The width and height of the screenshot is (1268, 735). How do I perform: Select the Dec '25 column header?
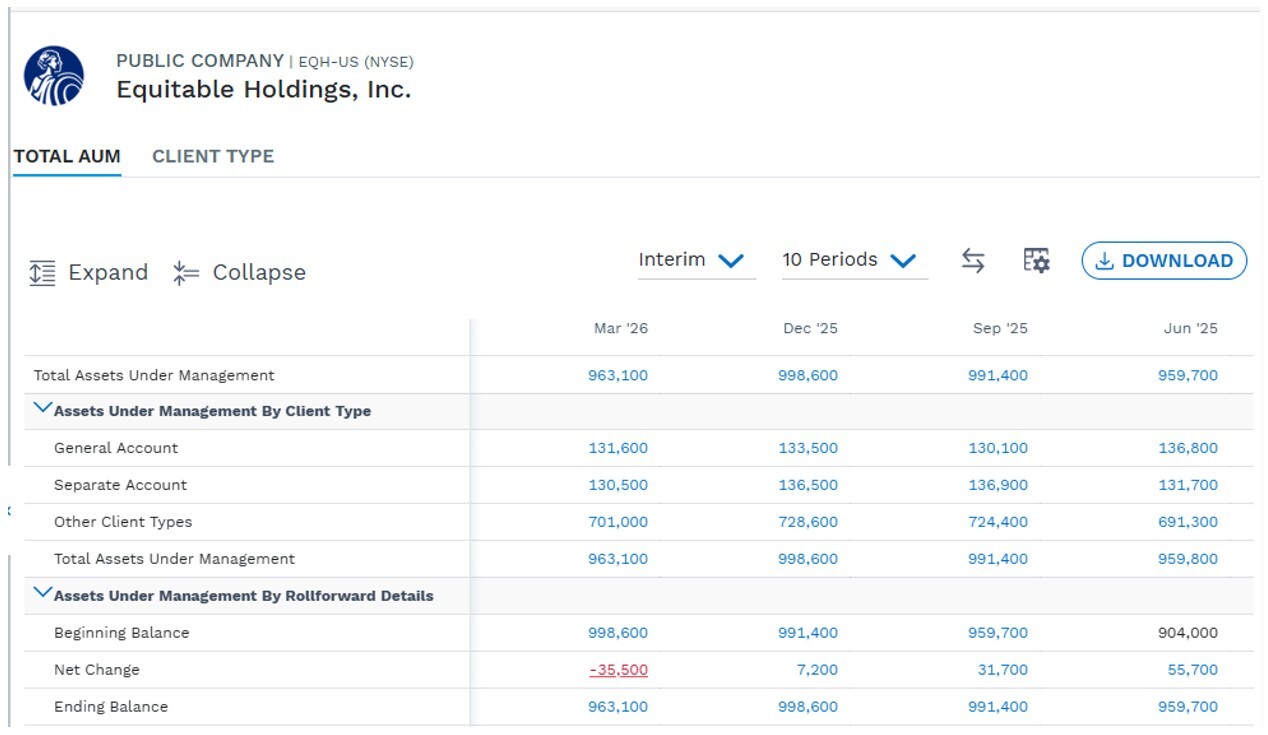point(811,329)
